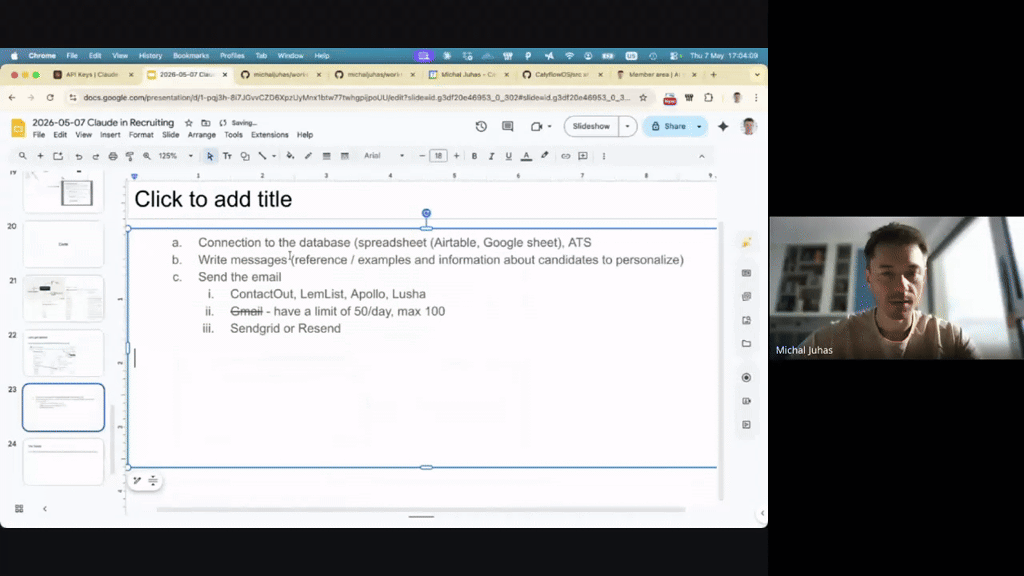This screenshot has width=1024, height=576.
Task: Open the Slide menu
Action: coord(170,135)
